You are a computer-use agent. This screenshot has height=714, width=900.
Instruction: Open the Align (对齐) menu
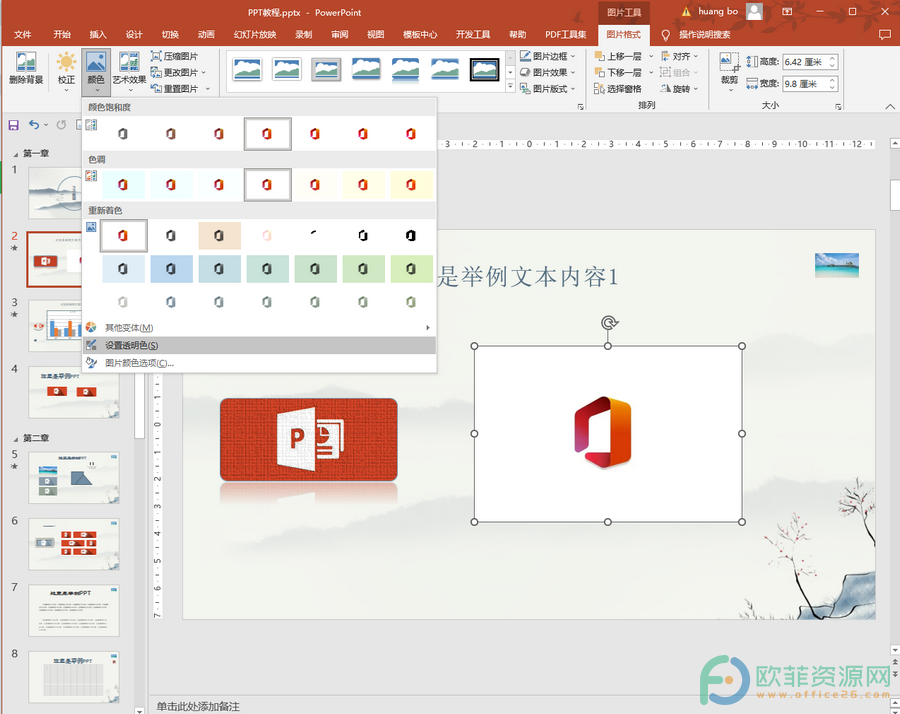point(680,56)
